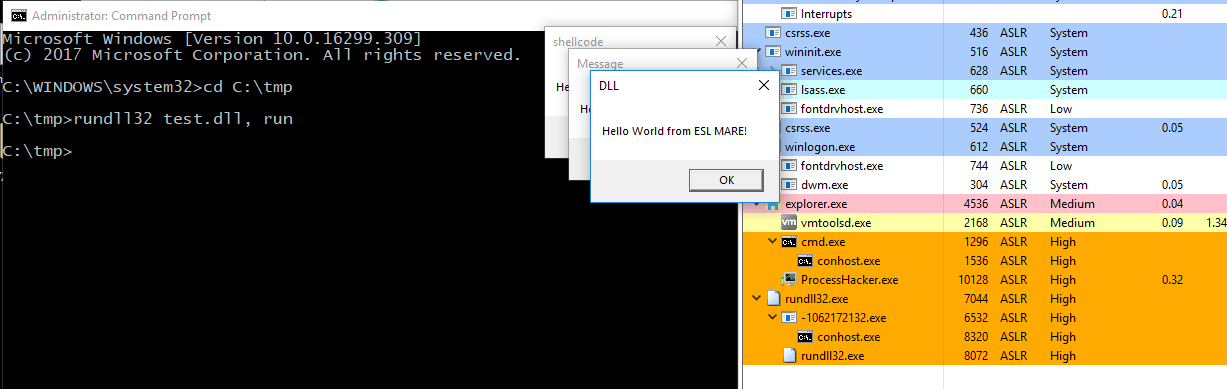Click ASLR cell for dwm.exe
Screen dimensions: 1227x389
tap(1014, 185)
